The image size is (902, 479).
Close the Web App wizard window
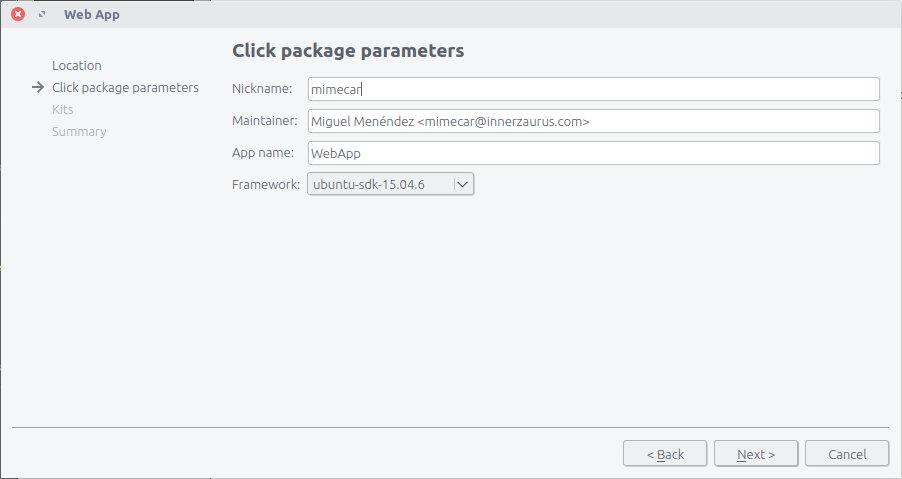(x=18, y=14)
